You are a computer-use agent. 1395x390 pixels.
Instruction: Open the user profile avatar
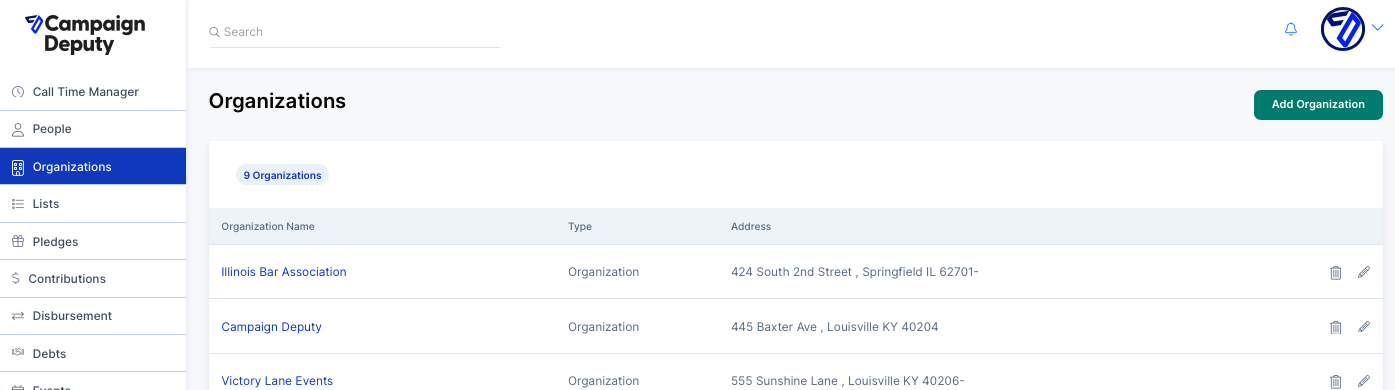click(x=1343, y=29)
